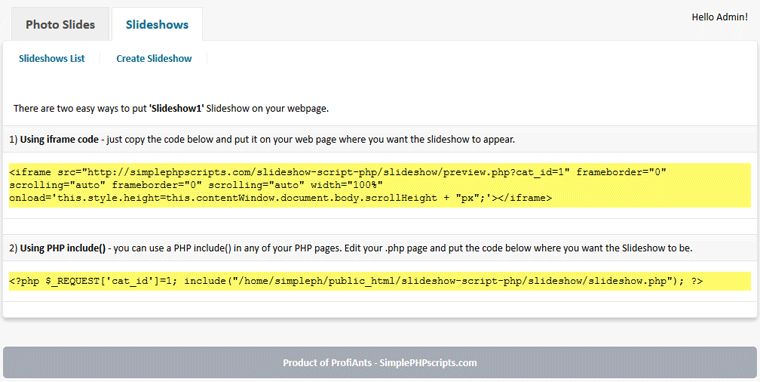
Task: Click inside the yellow PHP include code block
Action: point(380,281)
